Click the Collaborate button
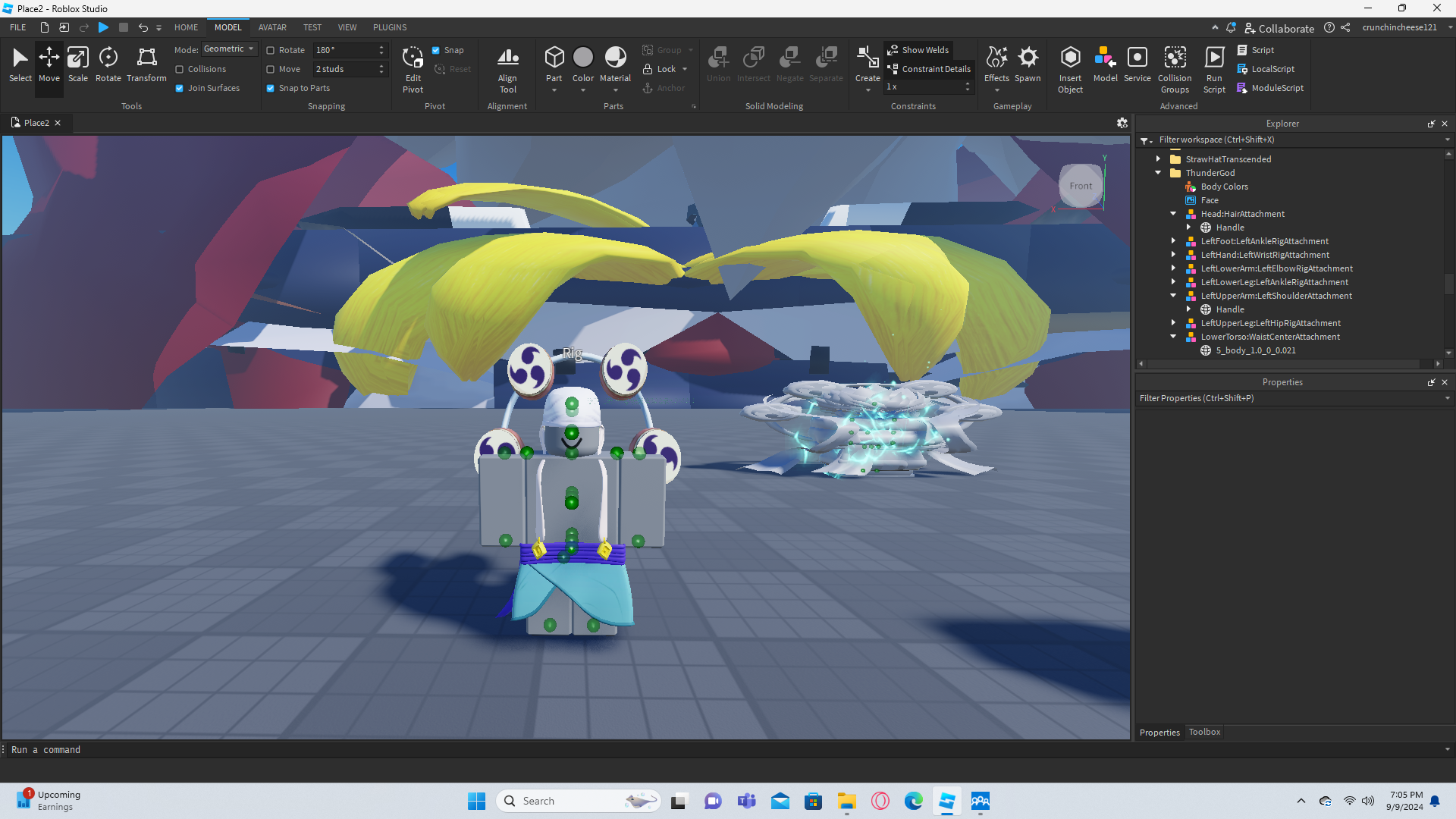This screenshot has height=819, width=1456. click(x=1279, y=28)
